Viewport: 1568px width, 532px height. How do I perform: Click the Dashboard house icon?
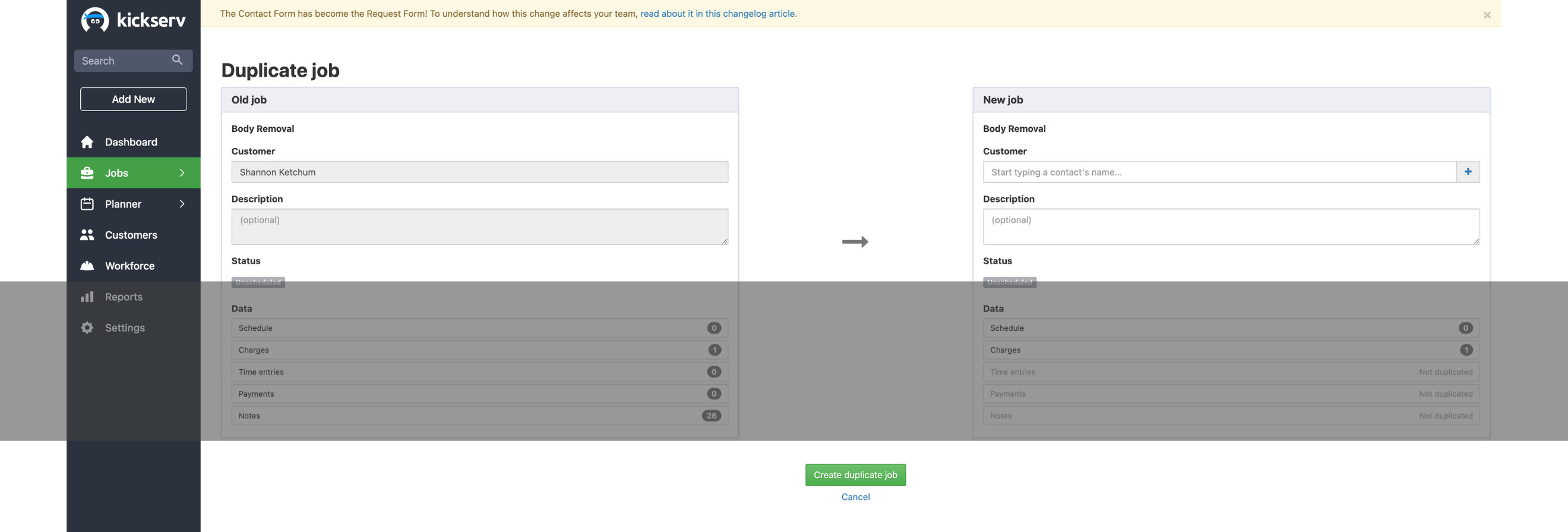[x=87, y=142]
